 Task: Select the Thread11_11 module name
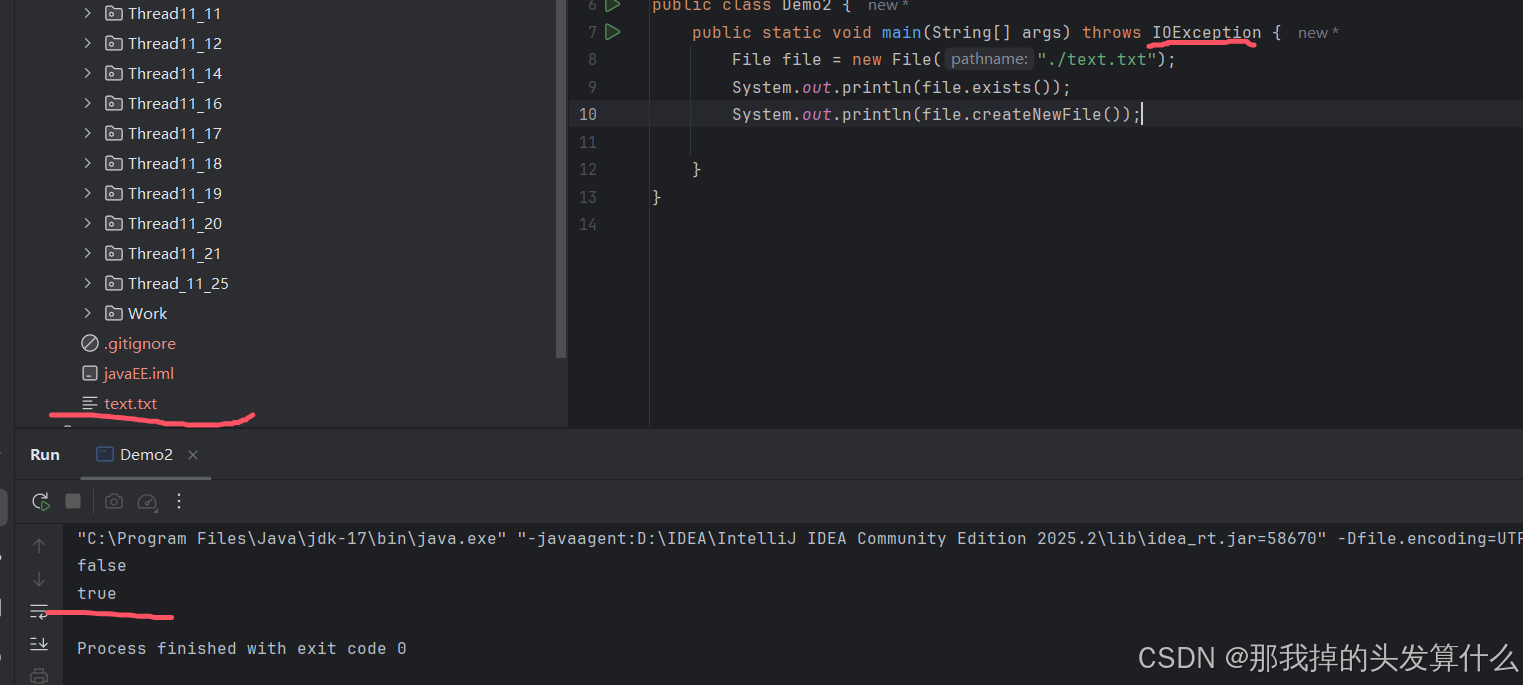(x=175, y=14)
